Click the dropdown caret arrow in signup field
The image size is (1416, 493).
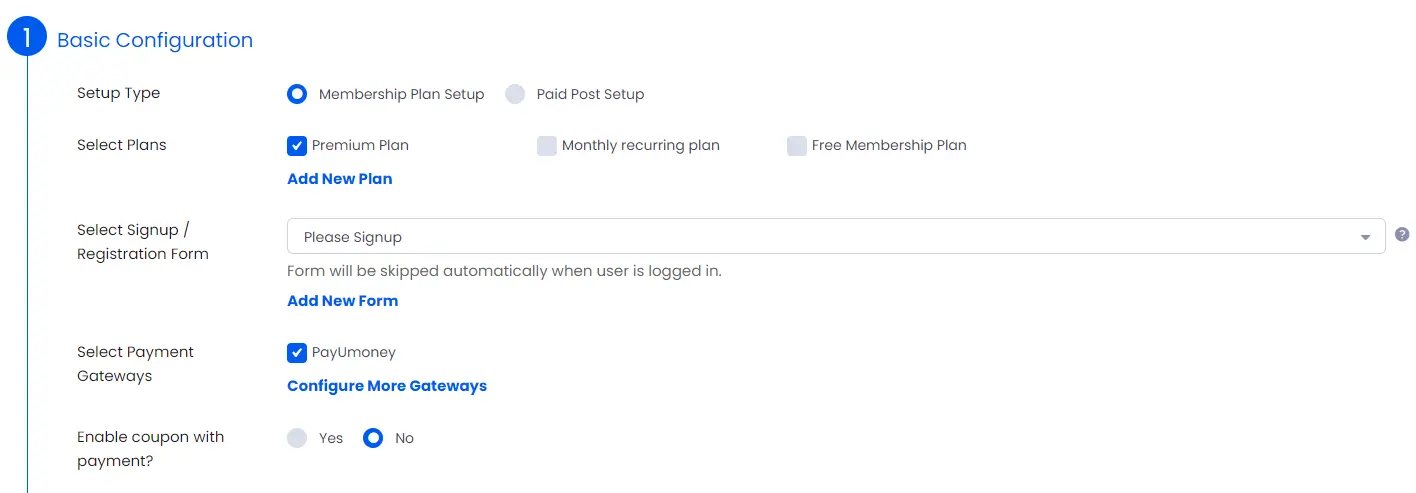(1365, 237)
